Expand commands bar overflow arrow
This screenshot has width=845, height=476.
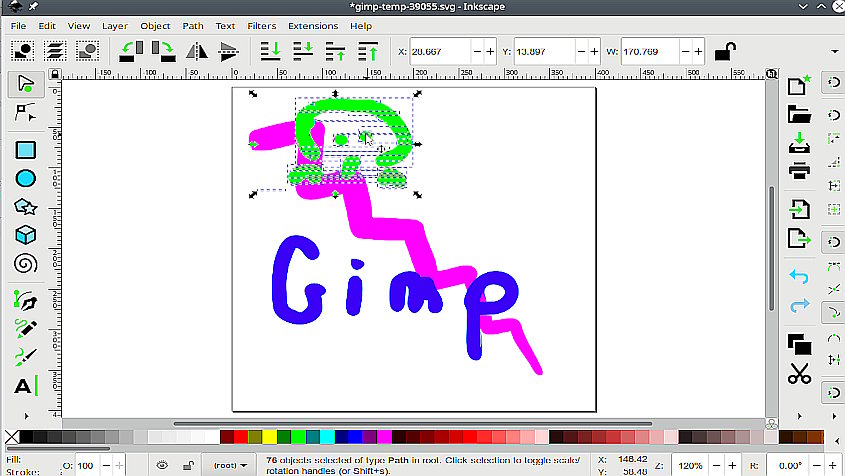coord(799,416)
